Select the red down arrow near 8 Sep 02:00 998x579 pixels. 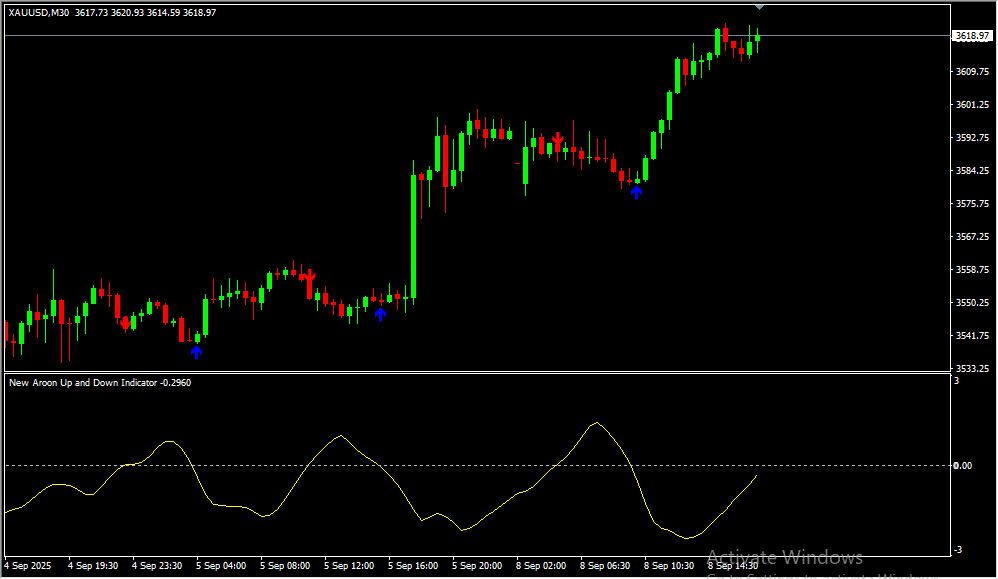tap(558, 140)
